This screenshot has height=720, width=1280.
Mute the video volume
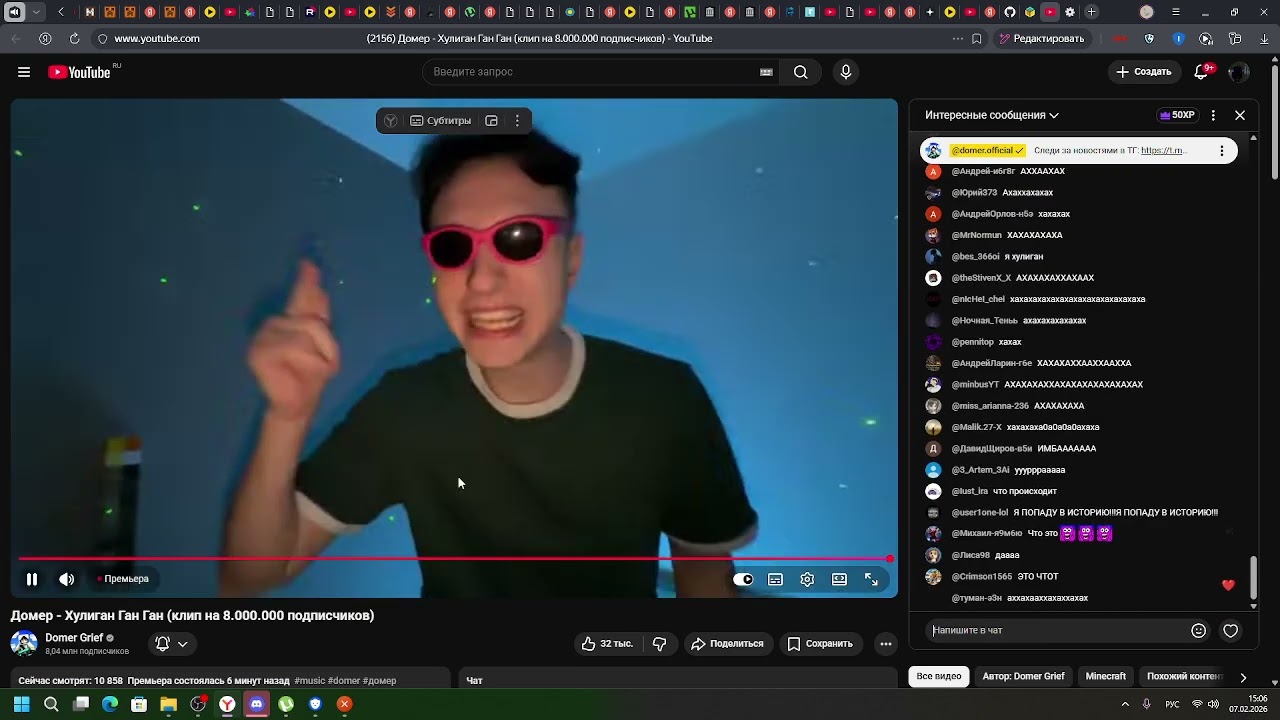point(67,579)
